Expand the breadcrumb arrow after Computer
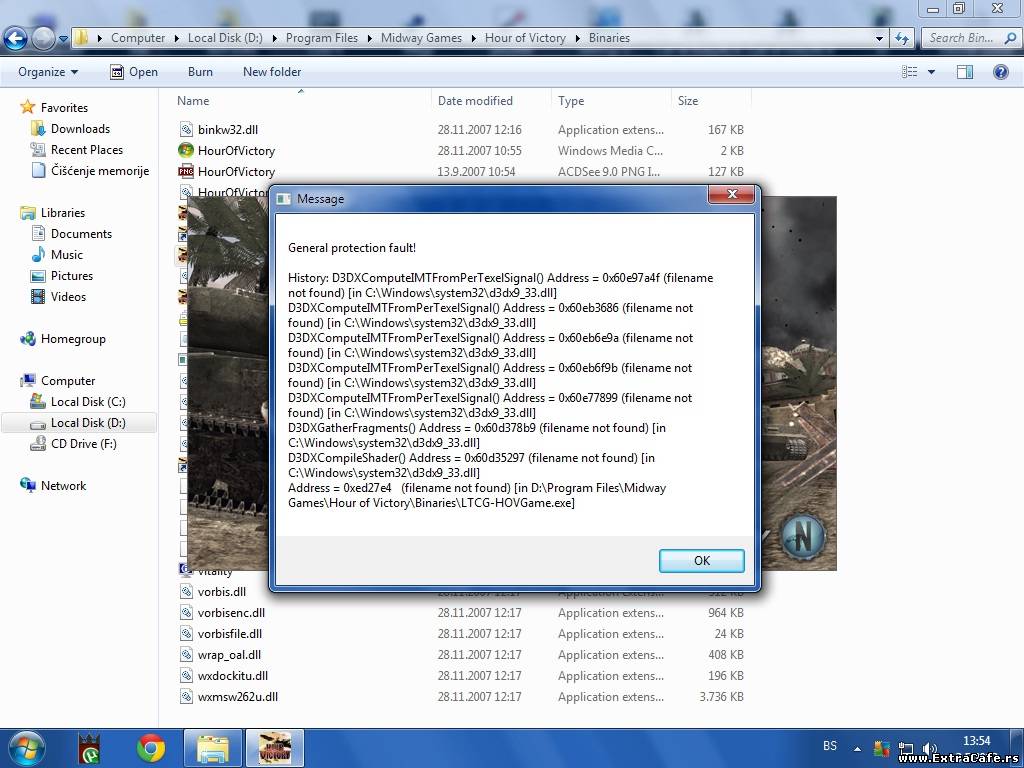The width and height of the screenshot is (1024, 768). 176,38
